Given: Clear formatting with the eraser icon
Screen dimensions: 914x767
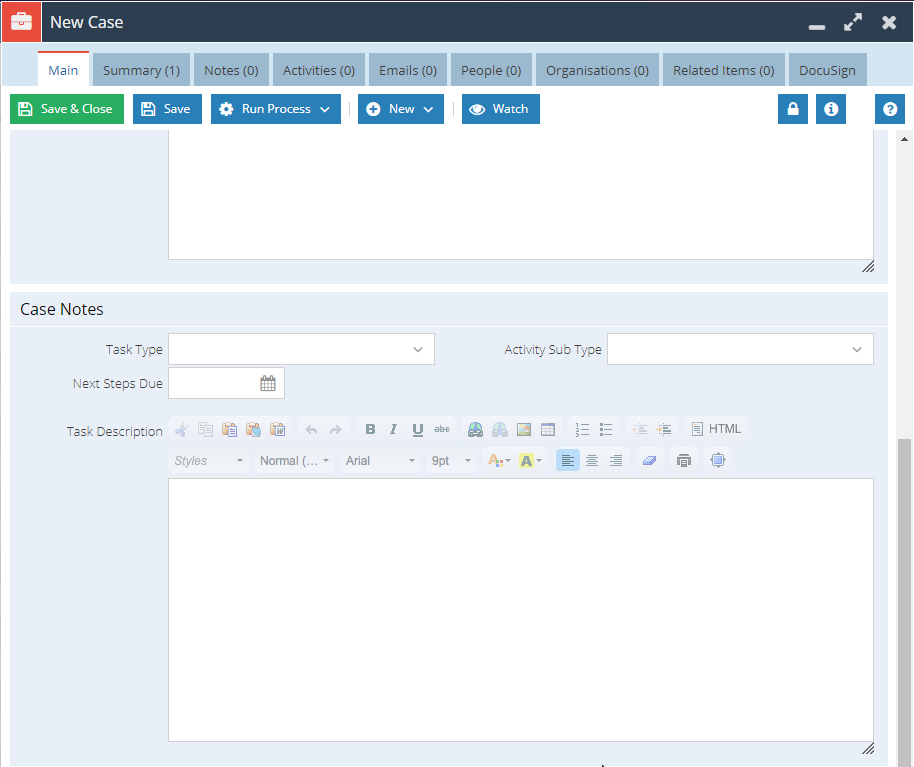Looking at the screenshot, I should (649, 460).
